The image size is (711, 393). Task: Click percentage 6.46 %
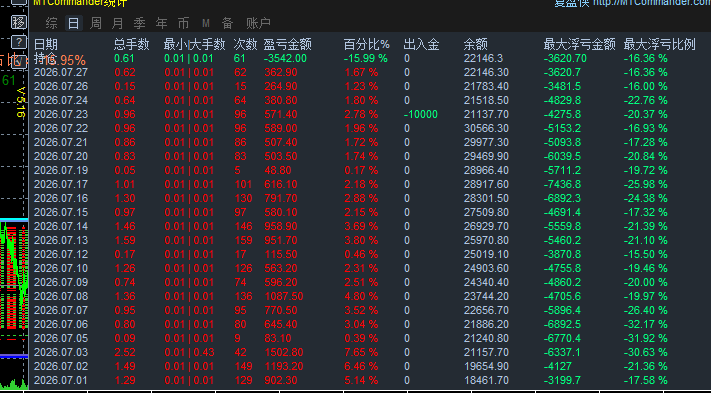tap(361, 367)
